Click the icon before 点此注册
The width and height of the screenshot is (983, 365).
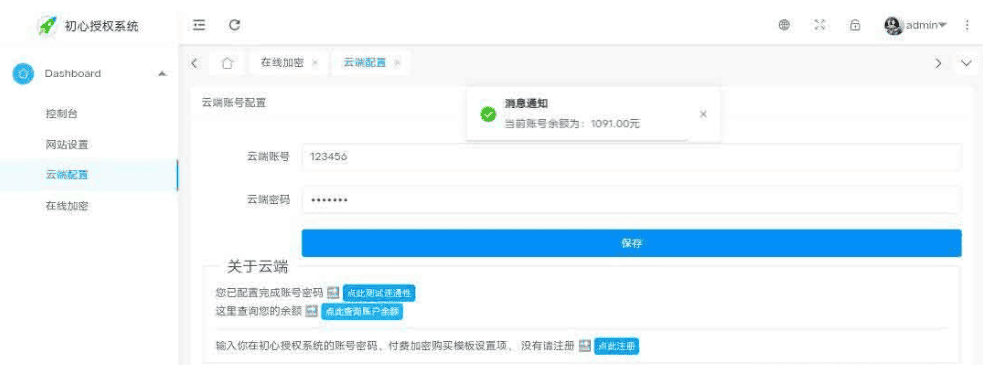tap(585, 346)
